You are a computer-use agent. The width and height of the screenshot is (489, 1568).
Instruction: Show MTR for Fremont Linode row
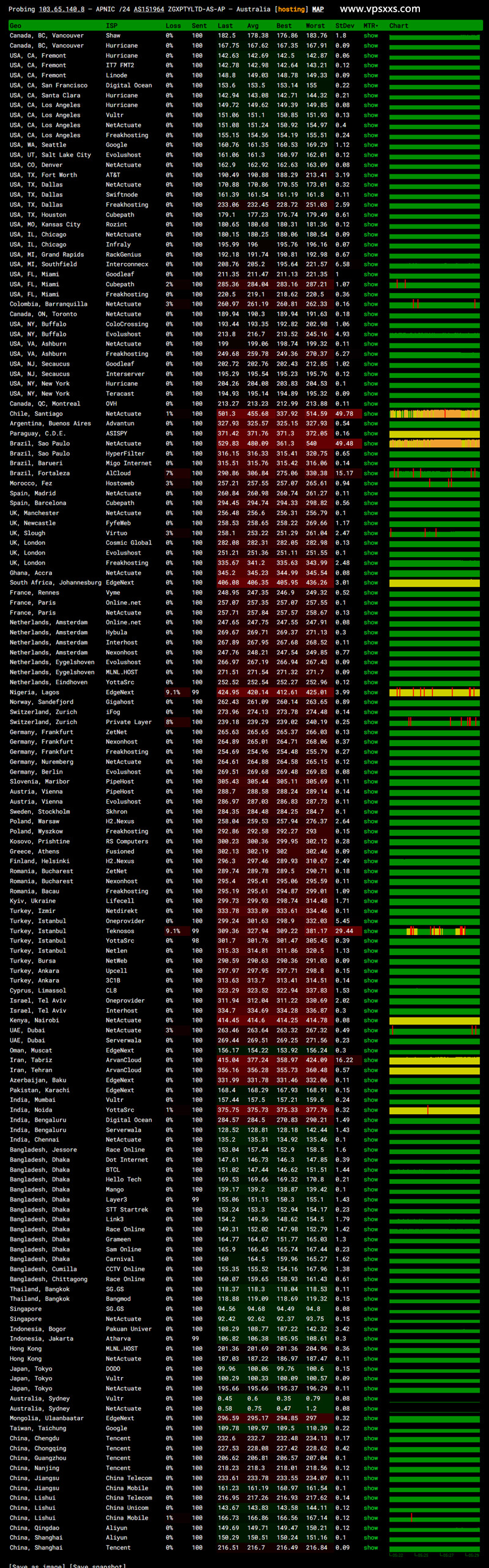(370, 75)
